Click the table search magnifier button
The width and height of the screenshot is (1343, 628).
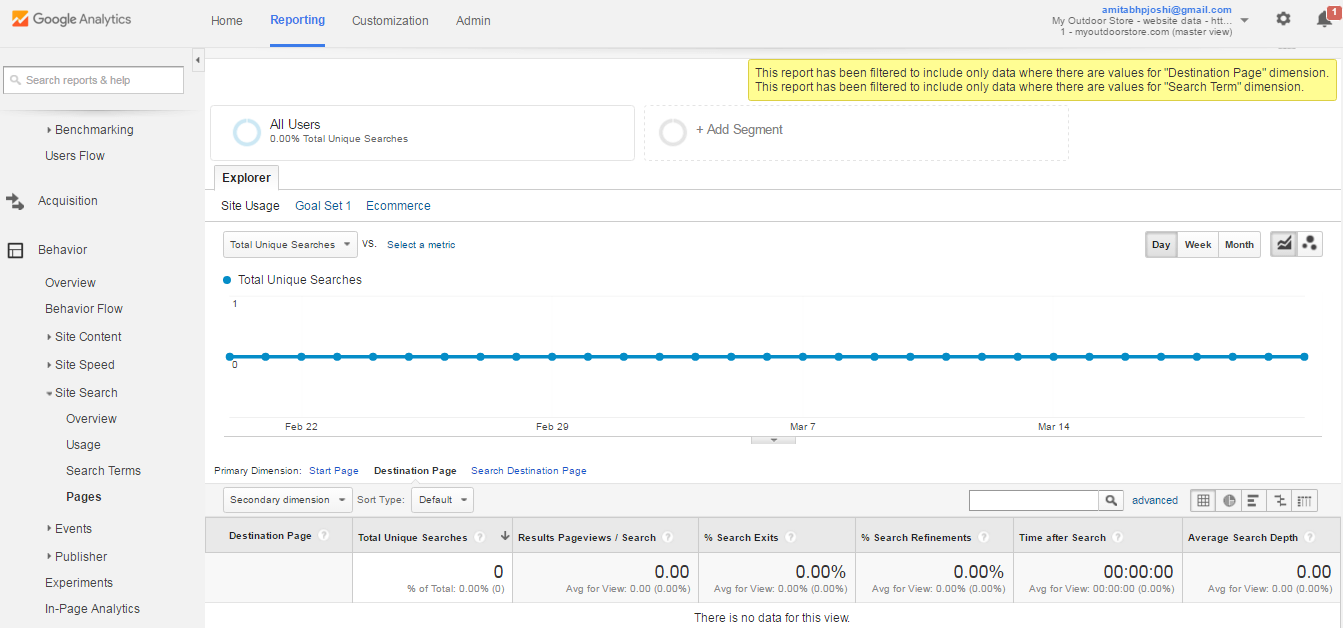[x=1111, y=500]
